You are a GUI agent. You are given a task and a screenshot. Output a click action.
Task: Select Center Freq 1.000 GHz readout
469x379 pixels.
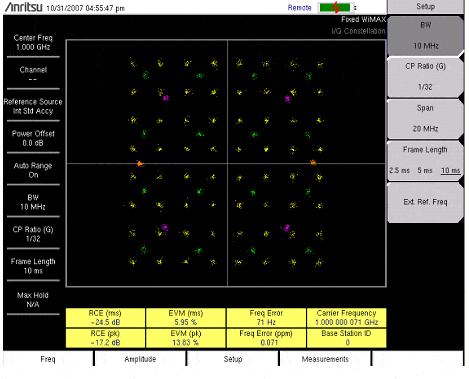tap(33, 42)
